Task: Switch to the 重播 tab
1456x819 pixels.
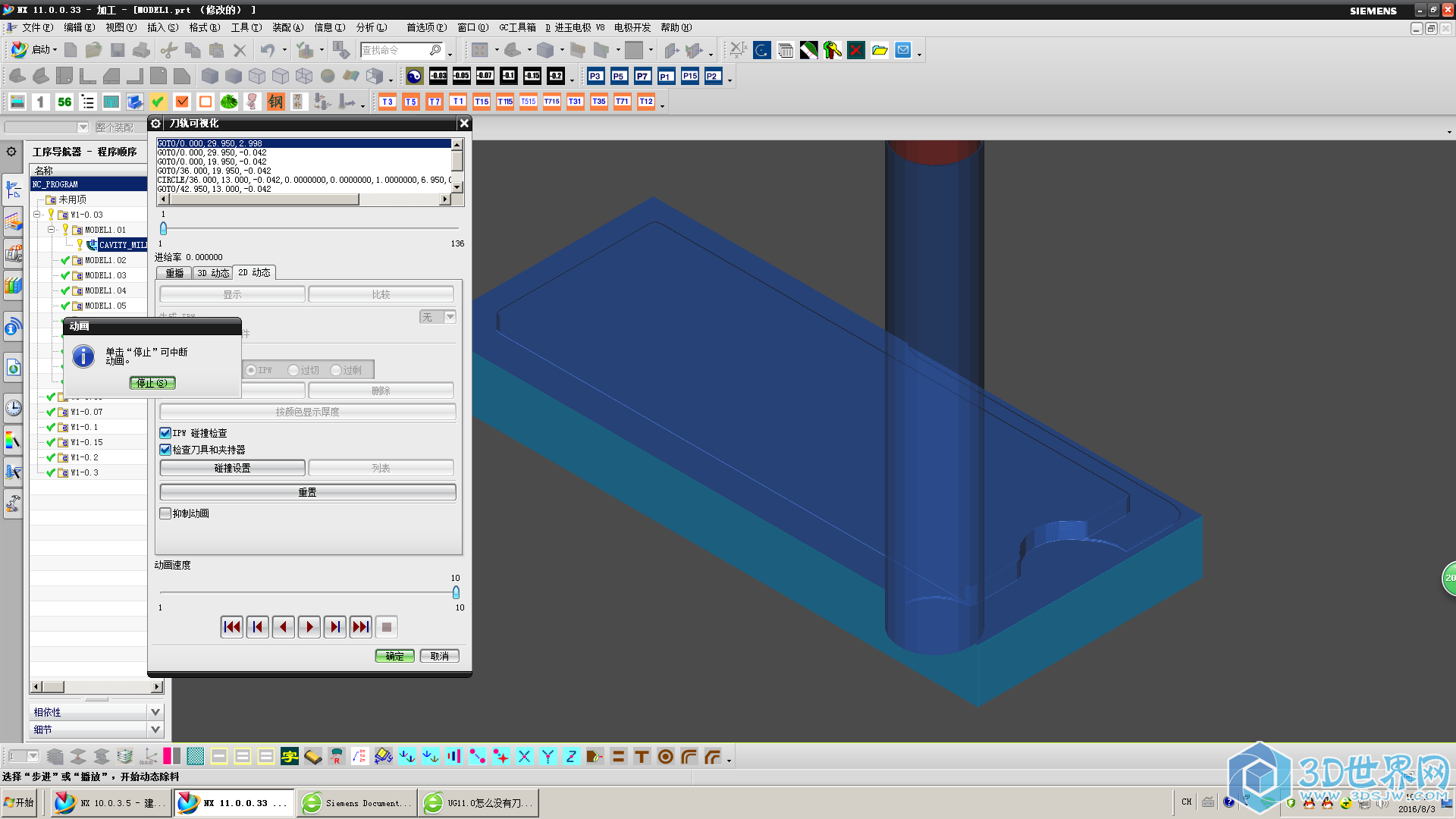Action: click(x=174, y=273)
